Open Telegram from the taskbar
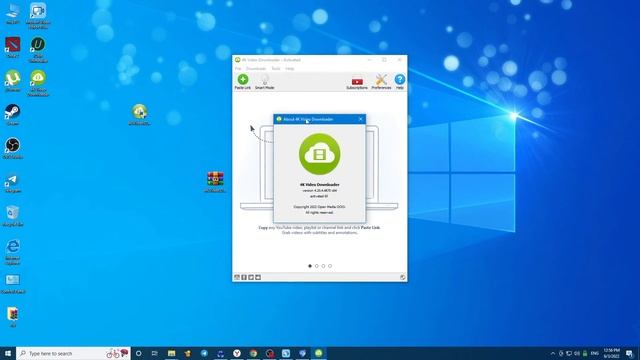The height and width of the screenshot is (360, 640). click(204, 353)
